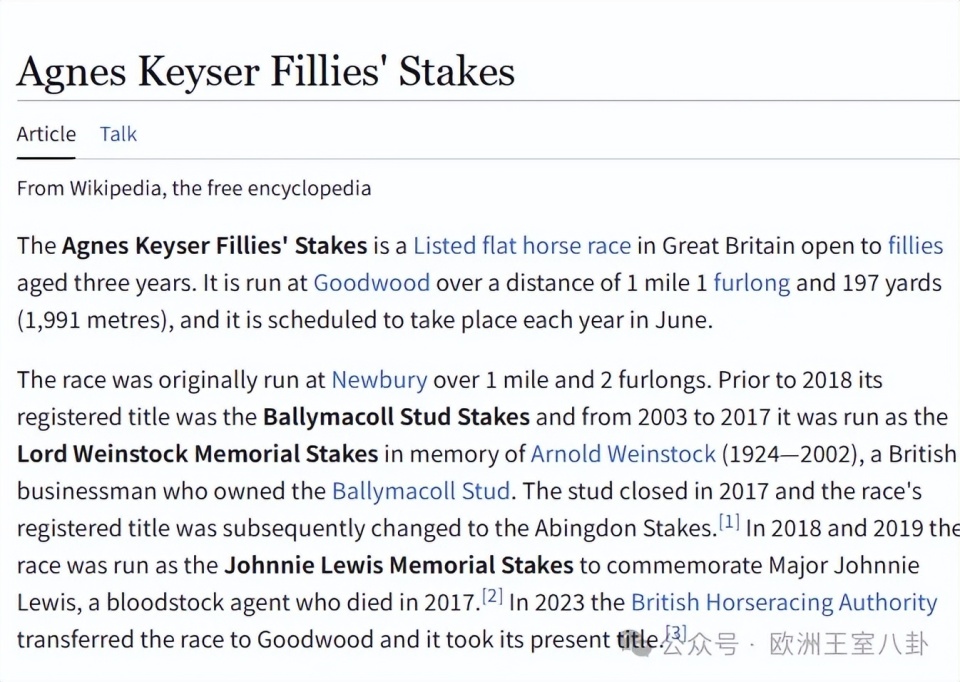The width and height of the screenshot is (960, 682).
Task: Open the British Horseracing Authority link
Action: pos(784,603)
